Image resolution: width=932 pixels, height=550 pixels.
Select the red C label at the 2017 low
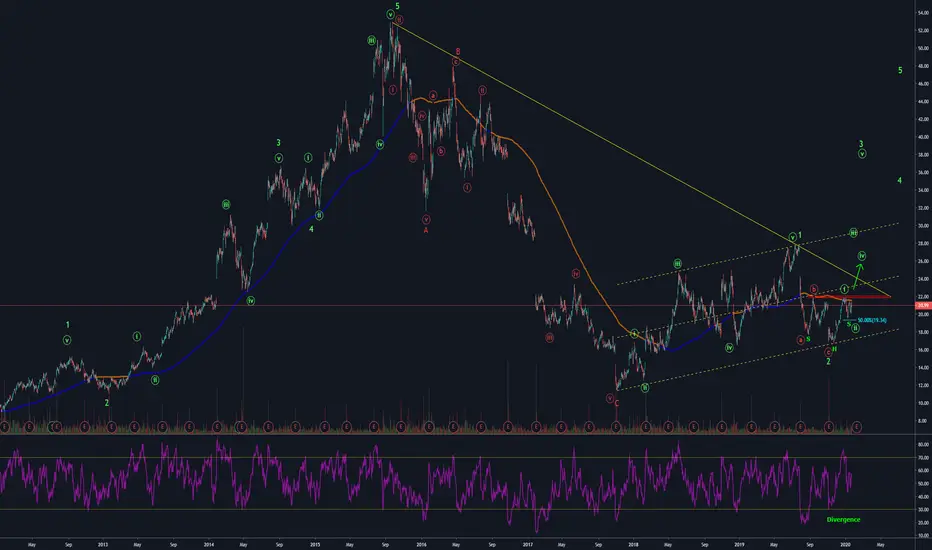coord(616,403)
